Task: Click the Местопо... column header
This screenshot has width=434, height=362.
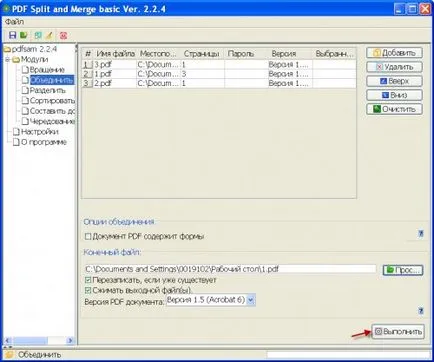Action: coord(159,54)
